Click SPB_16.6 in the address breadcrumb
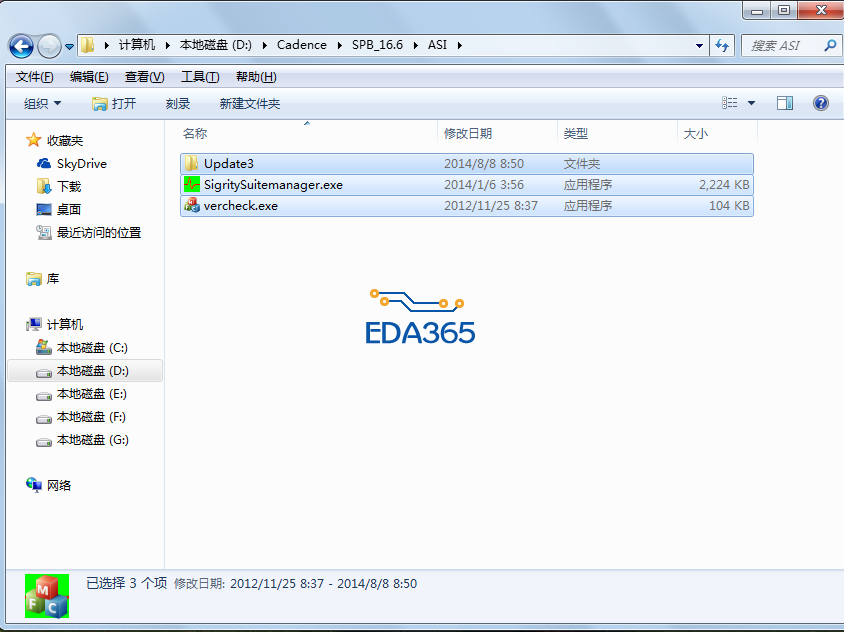The image size is (844, 632). tap(377, 45)
